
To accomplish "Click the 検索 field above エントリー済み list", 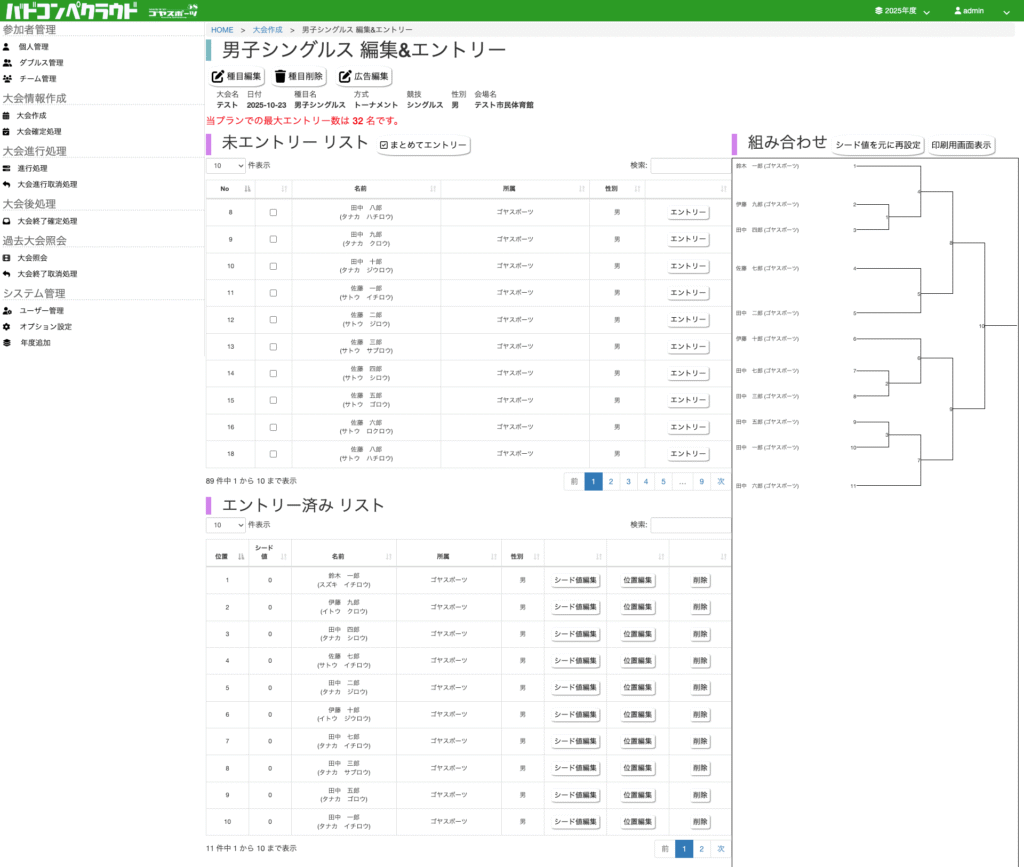I will (x=690, y=525).
